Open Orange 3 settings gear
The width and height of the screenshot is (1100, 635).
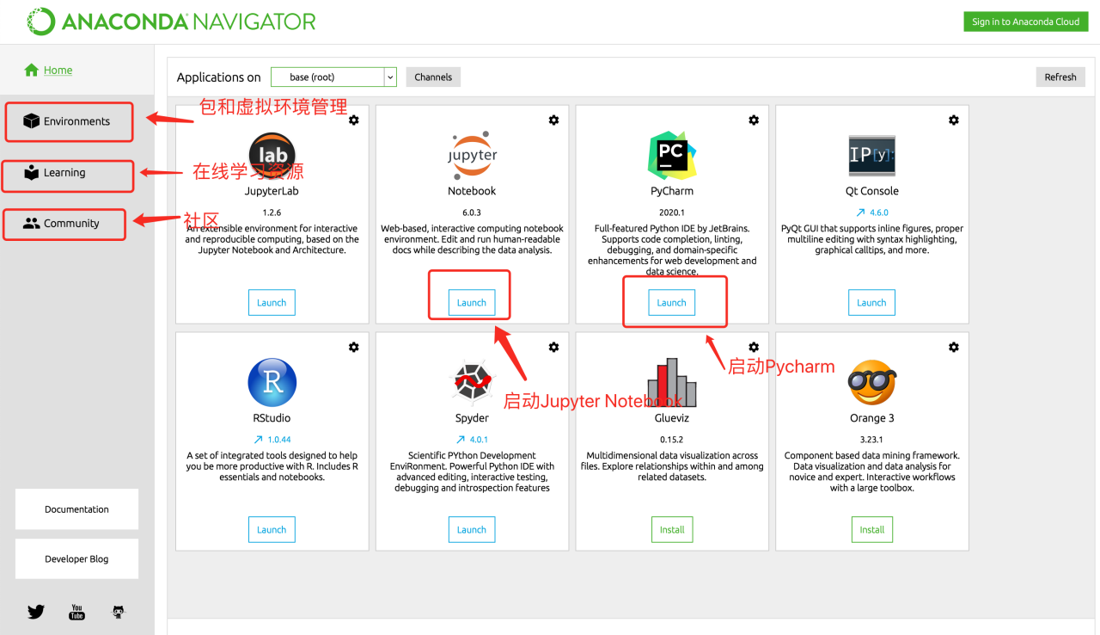pos(953,347)
